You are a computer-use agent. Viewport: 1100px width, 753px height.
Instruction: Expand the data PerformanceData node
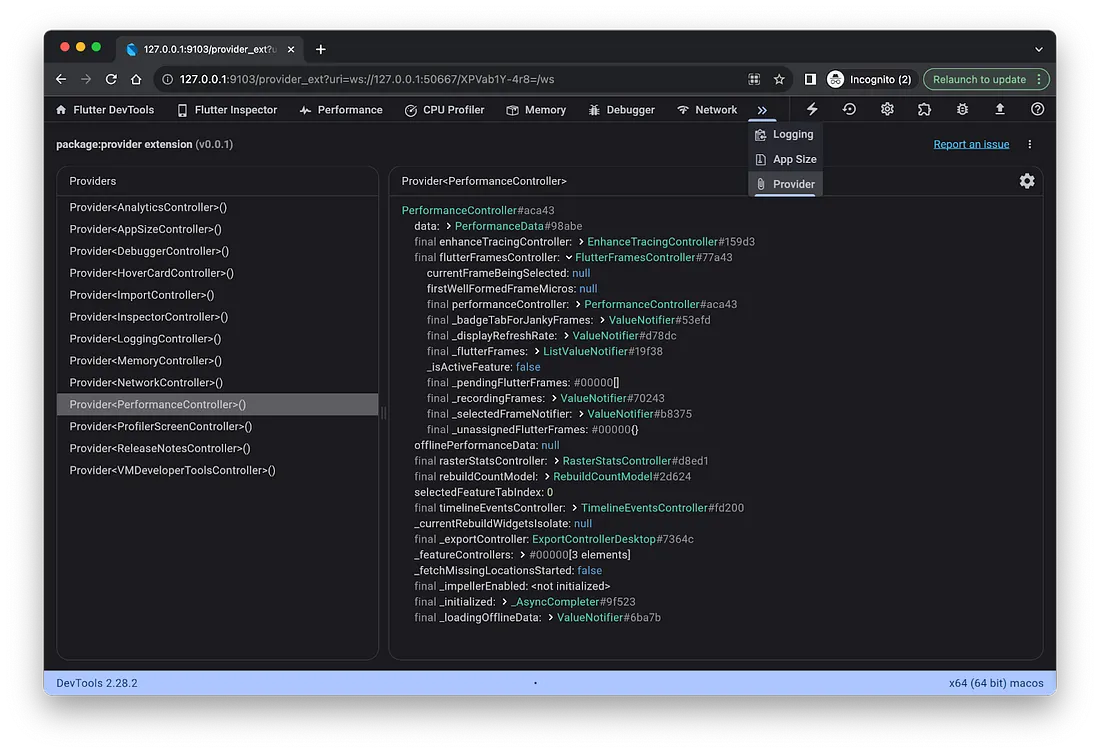tap(448, 226)
